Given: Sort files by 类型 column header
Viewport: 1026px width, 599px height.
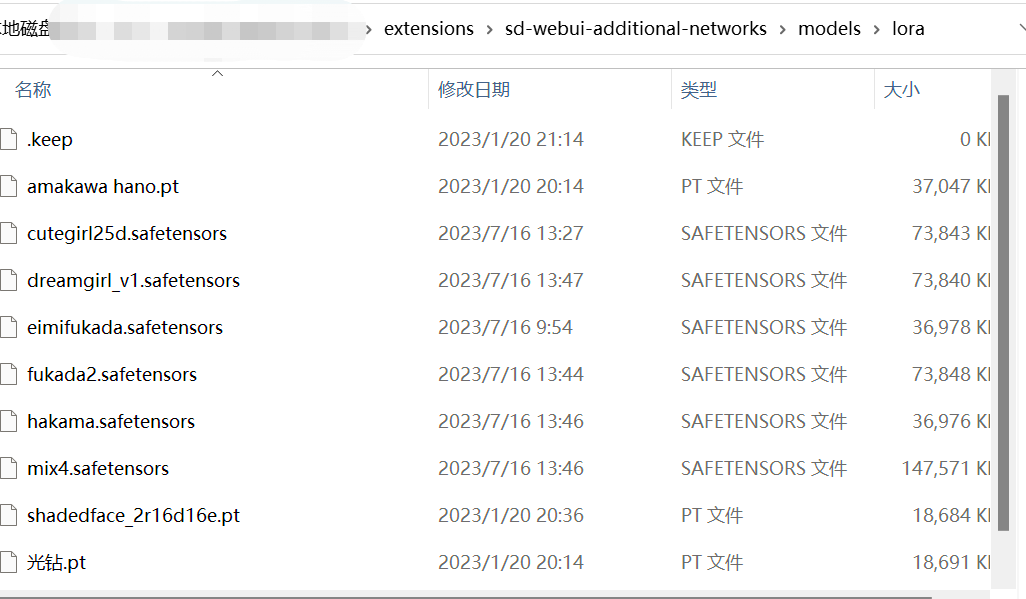Looking at the screenshot, I should pos(699,90).
